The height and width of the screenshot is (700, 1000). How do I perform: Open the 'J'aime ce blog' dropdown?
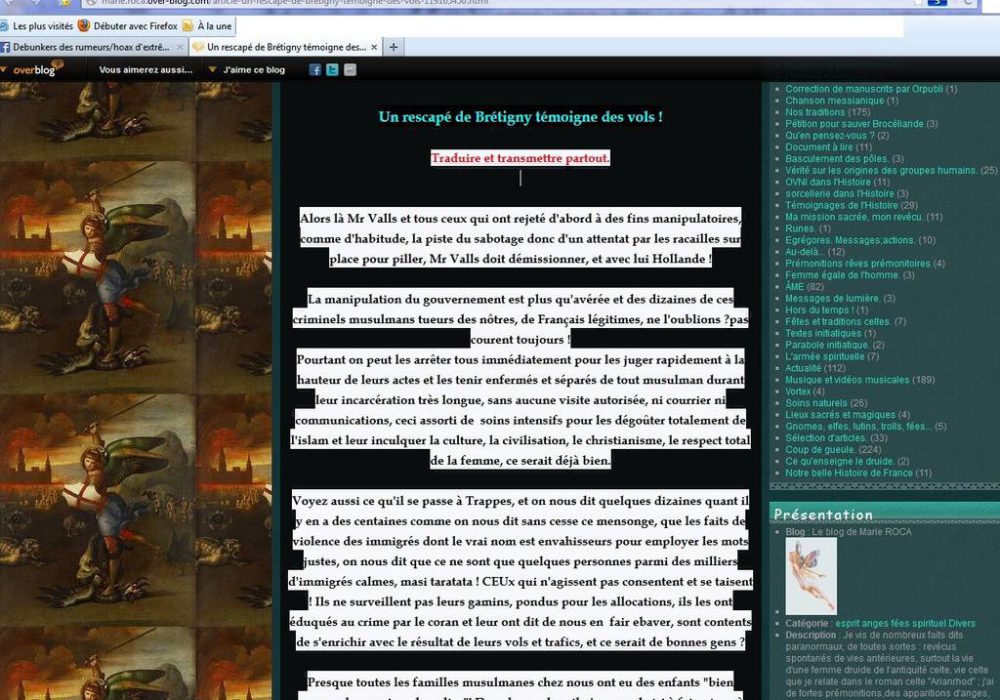(x=247, y=70)
